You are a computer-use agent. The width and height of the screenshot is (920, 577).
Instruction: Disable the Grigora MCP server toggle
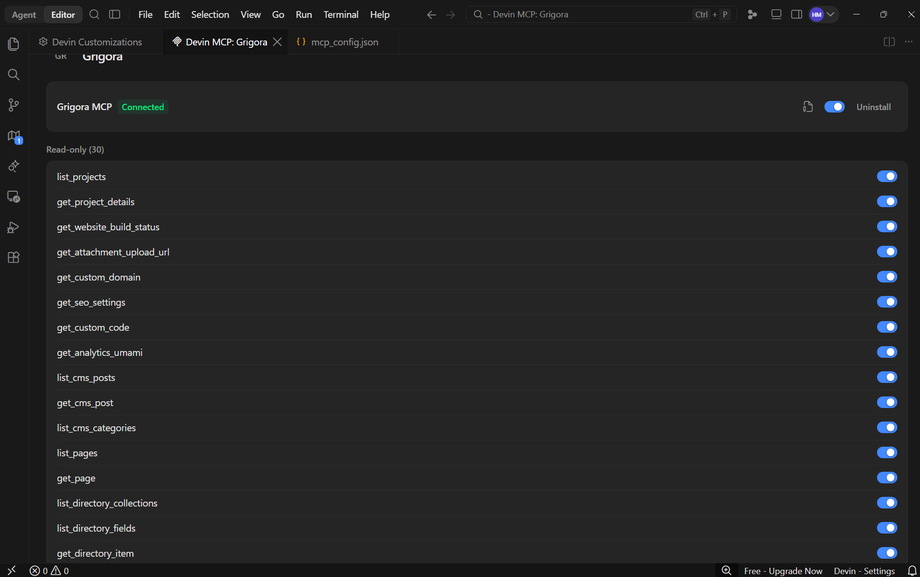[834, 107]
